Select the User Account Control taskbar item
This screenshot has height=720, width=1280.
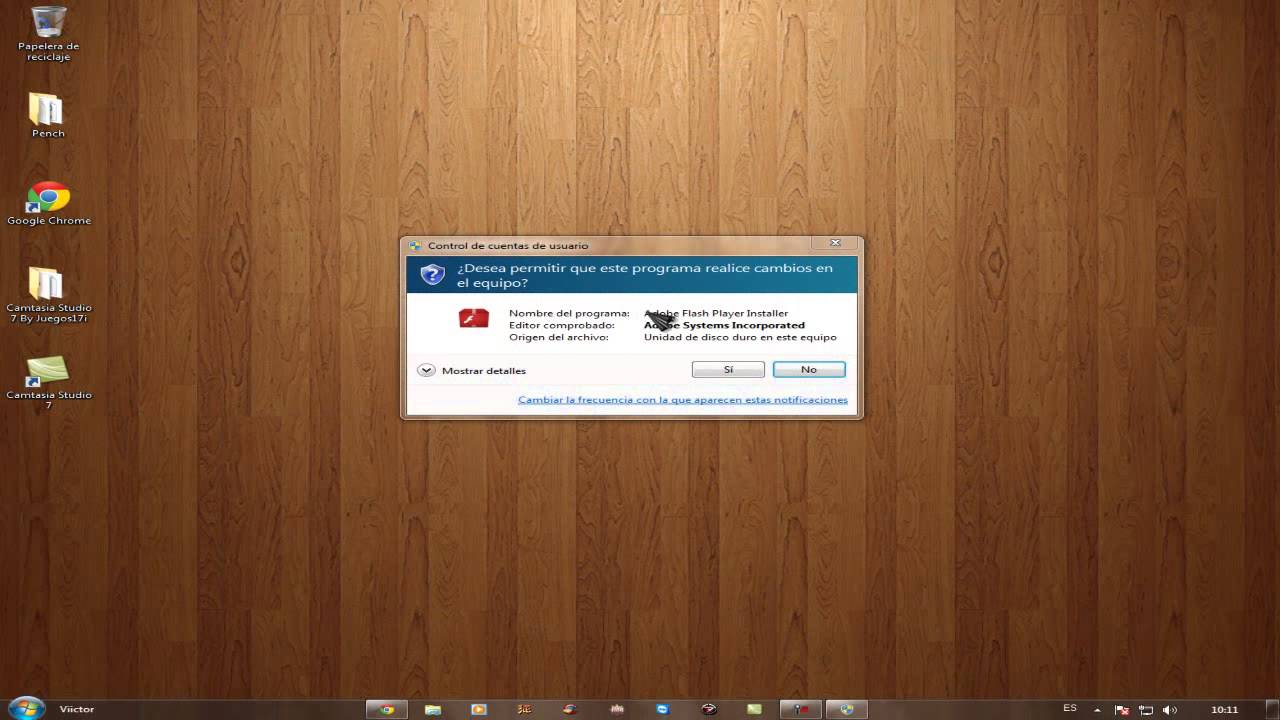click(x=847, y=709)
